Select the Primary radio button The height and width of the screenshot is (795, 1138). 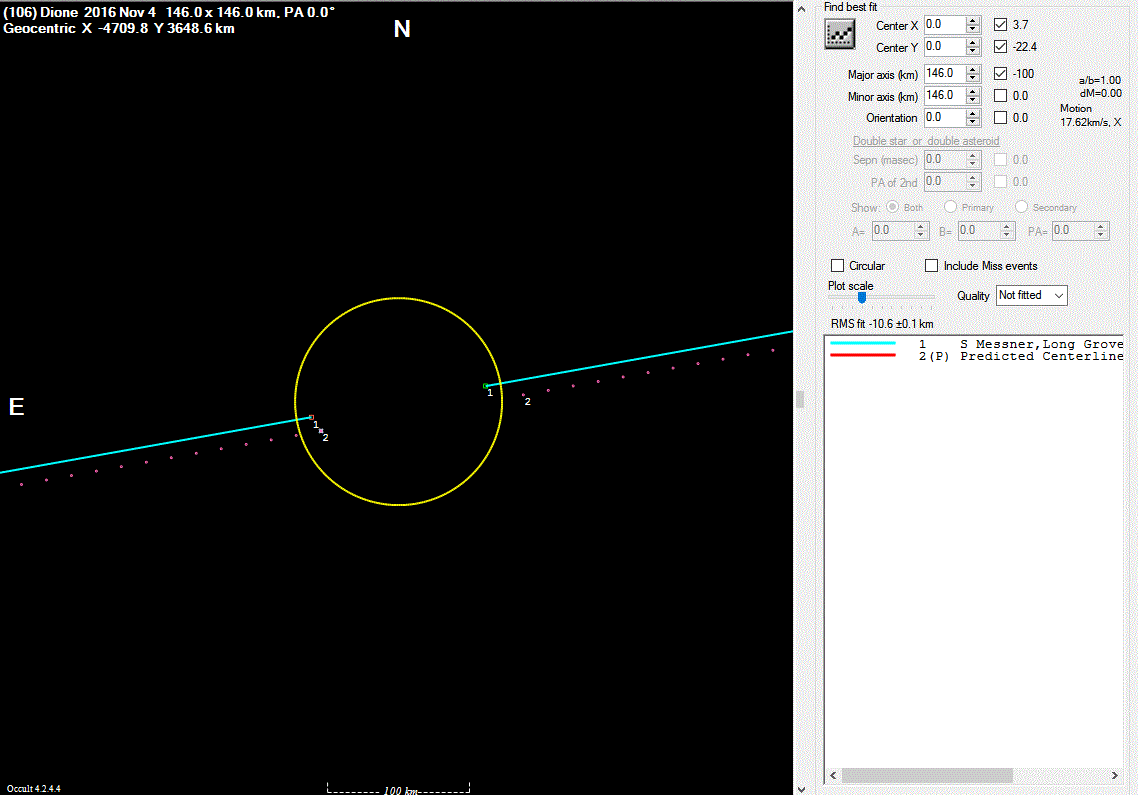[950, 207]
